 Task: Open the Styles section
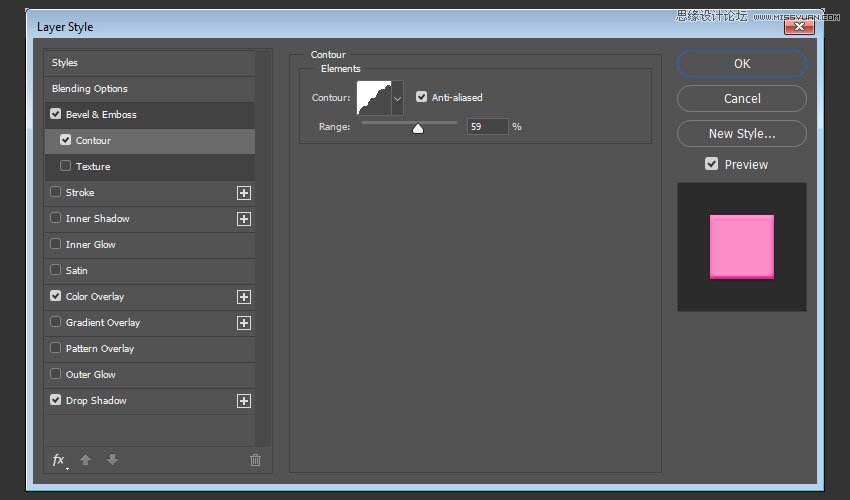(x=65, y=63)
